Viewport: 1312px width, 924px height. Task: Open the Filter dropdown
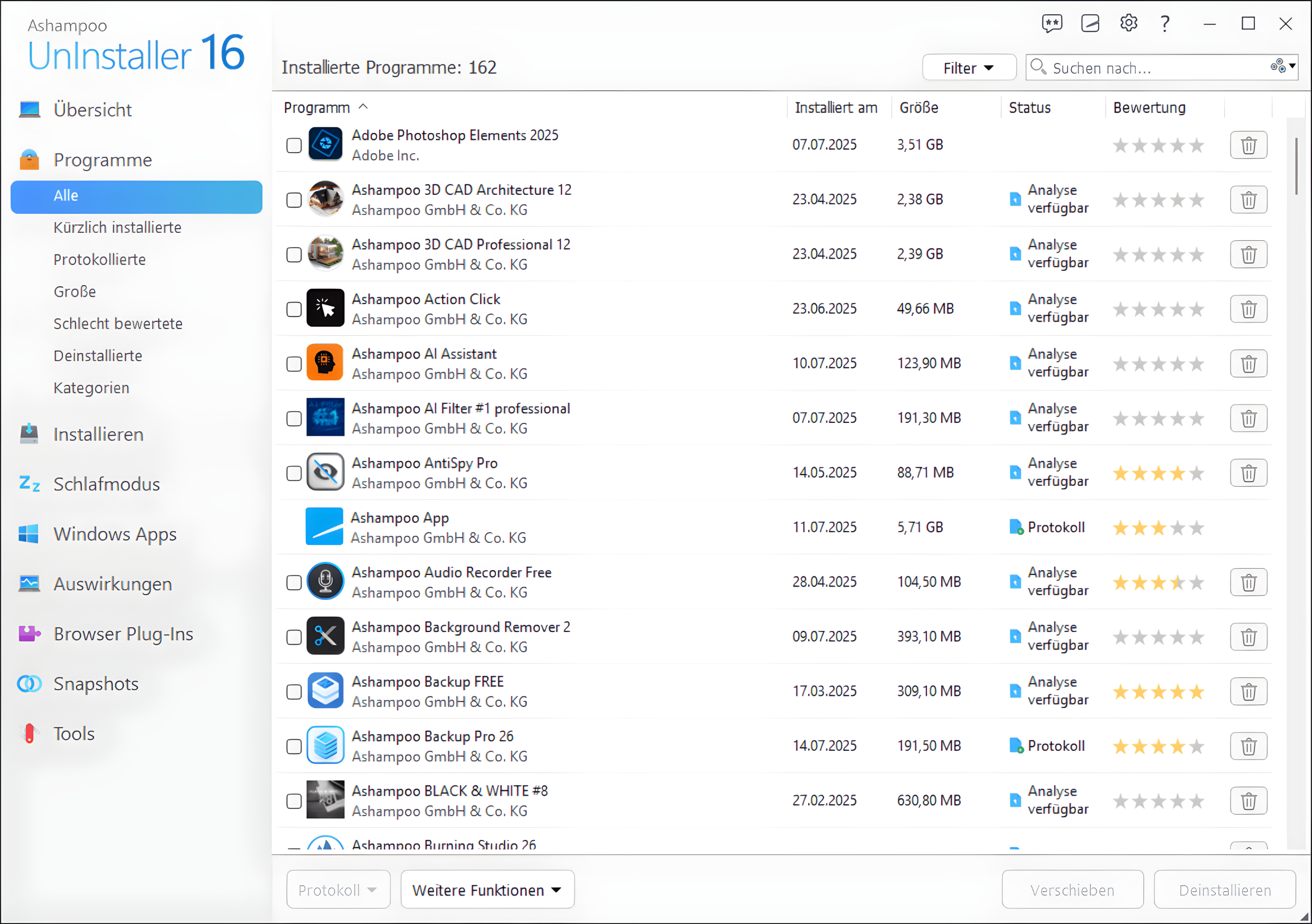[969, 68]
